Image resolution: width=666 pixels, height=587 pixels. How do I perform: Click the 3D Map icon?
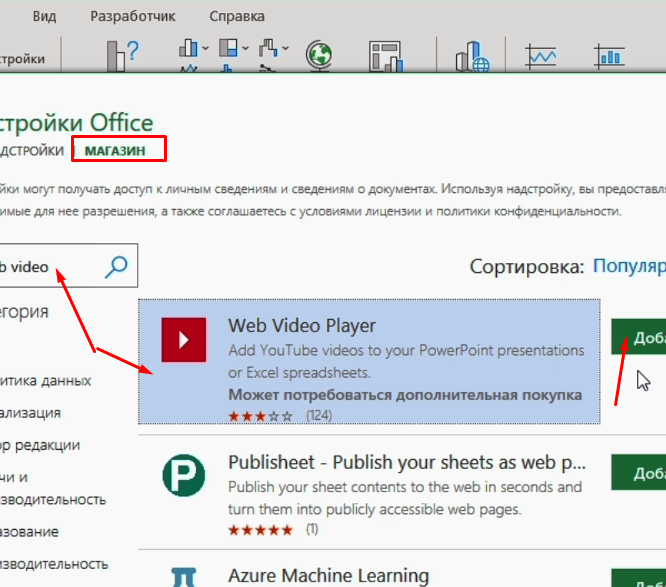[472, 56]
